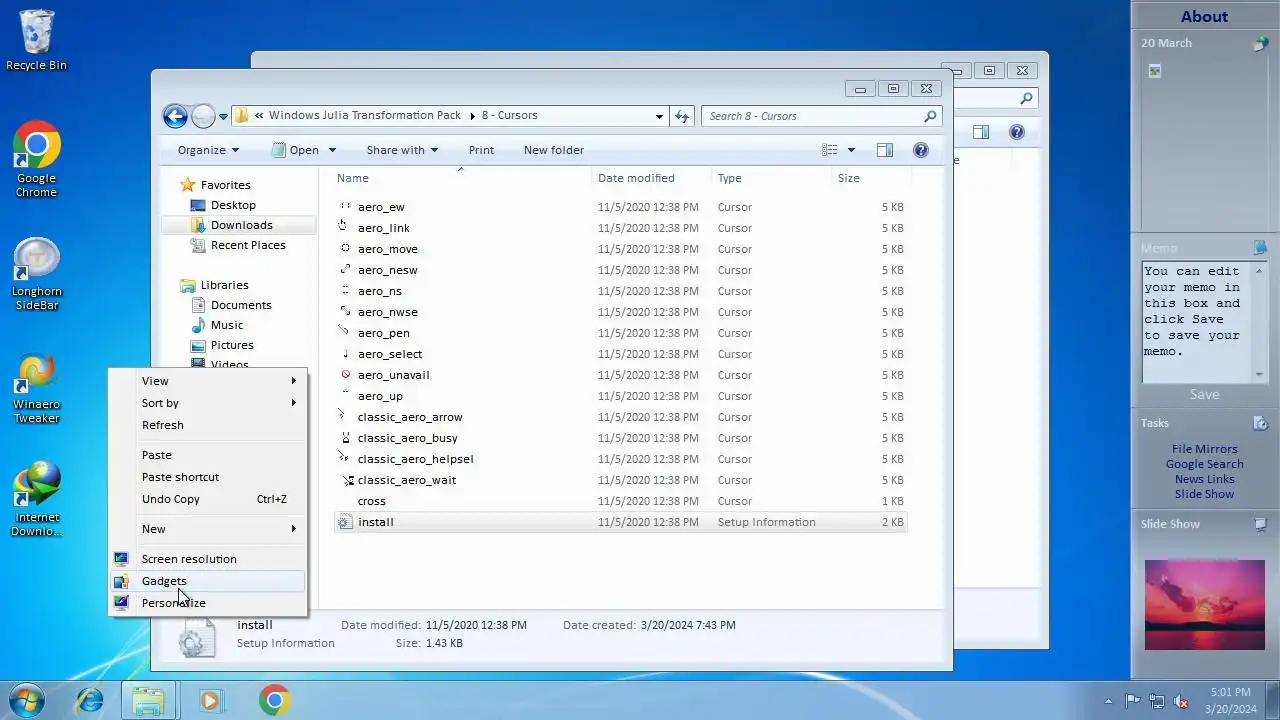Click help icon in the background window
The height and width of the screenshot is (720, 1280).
tap(1017, 132)
